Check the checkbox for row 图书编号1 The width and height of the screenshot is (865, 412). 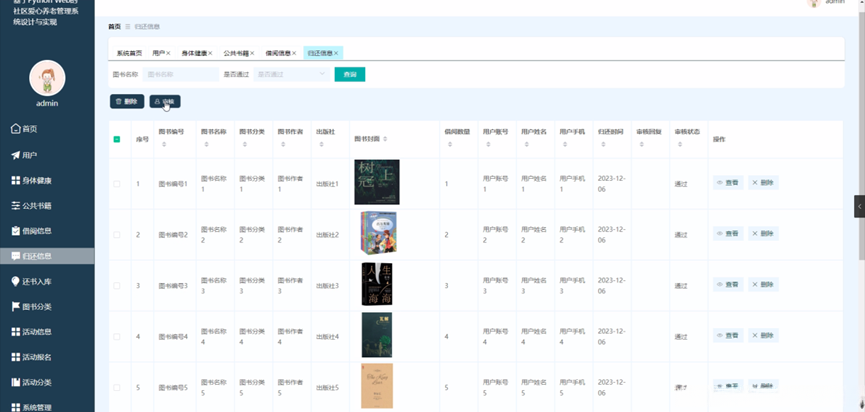click(x=117, y=184)
